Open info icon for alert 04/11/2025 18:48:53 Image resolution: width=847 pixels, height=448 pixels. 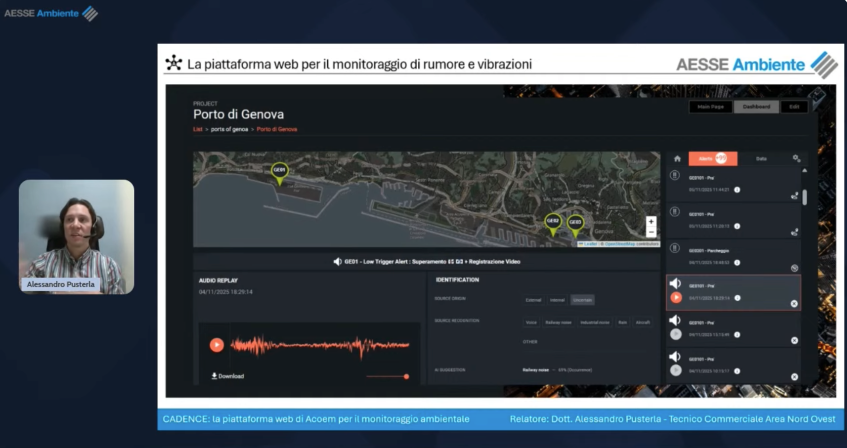(737, 263)
